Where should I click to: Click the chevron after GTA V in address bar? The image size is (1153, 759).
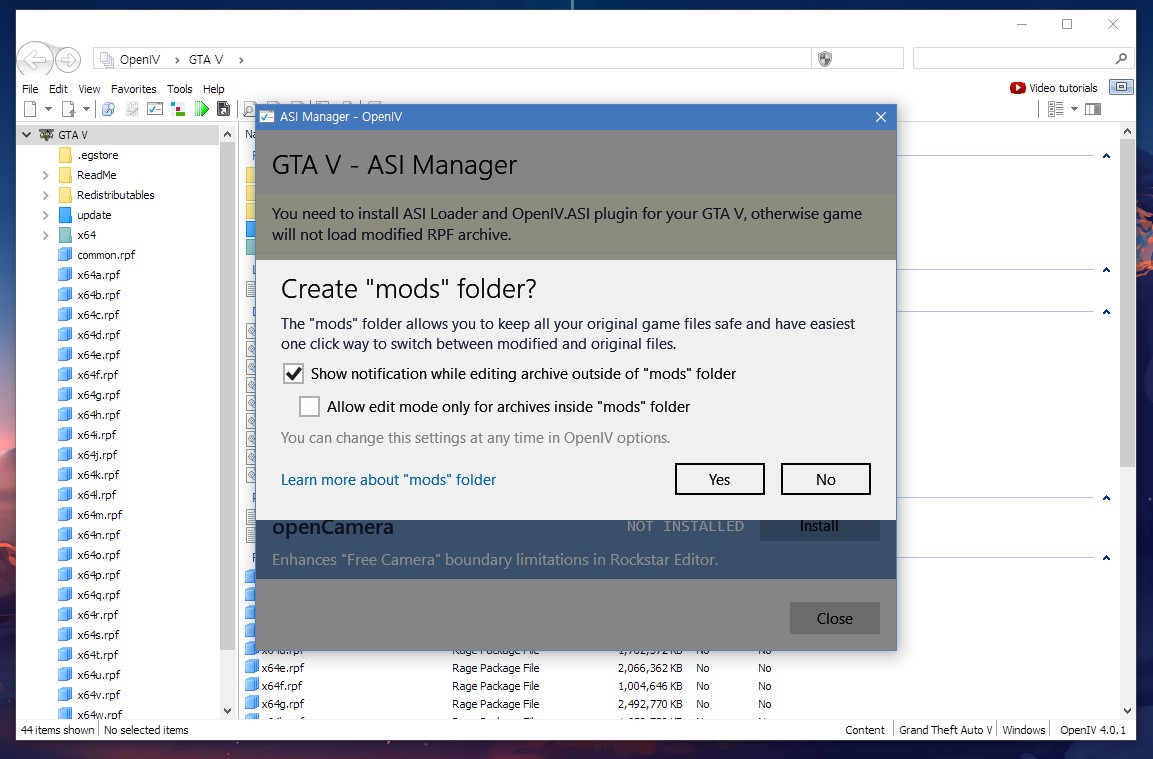pyautogui.click(x=241, y=60)
